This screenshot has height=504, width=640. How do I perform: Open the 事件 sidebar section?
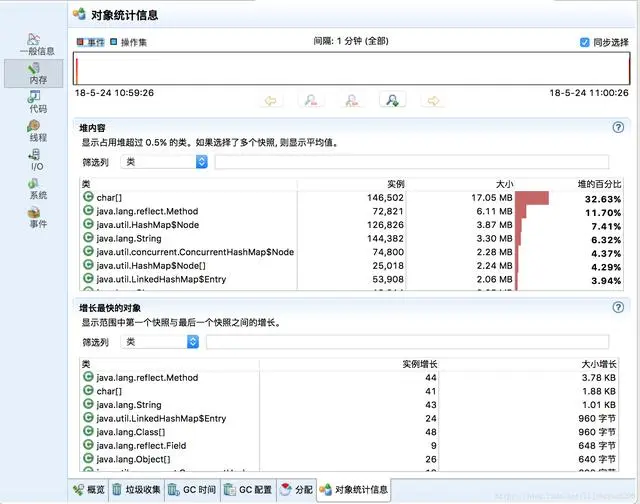pos(37,218)
